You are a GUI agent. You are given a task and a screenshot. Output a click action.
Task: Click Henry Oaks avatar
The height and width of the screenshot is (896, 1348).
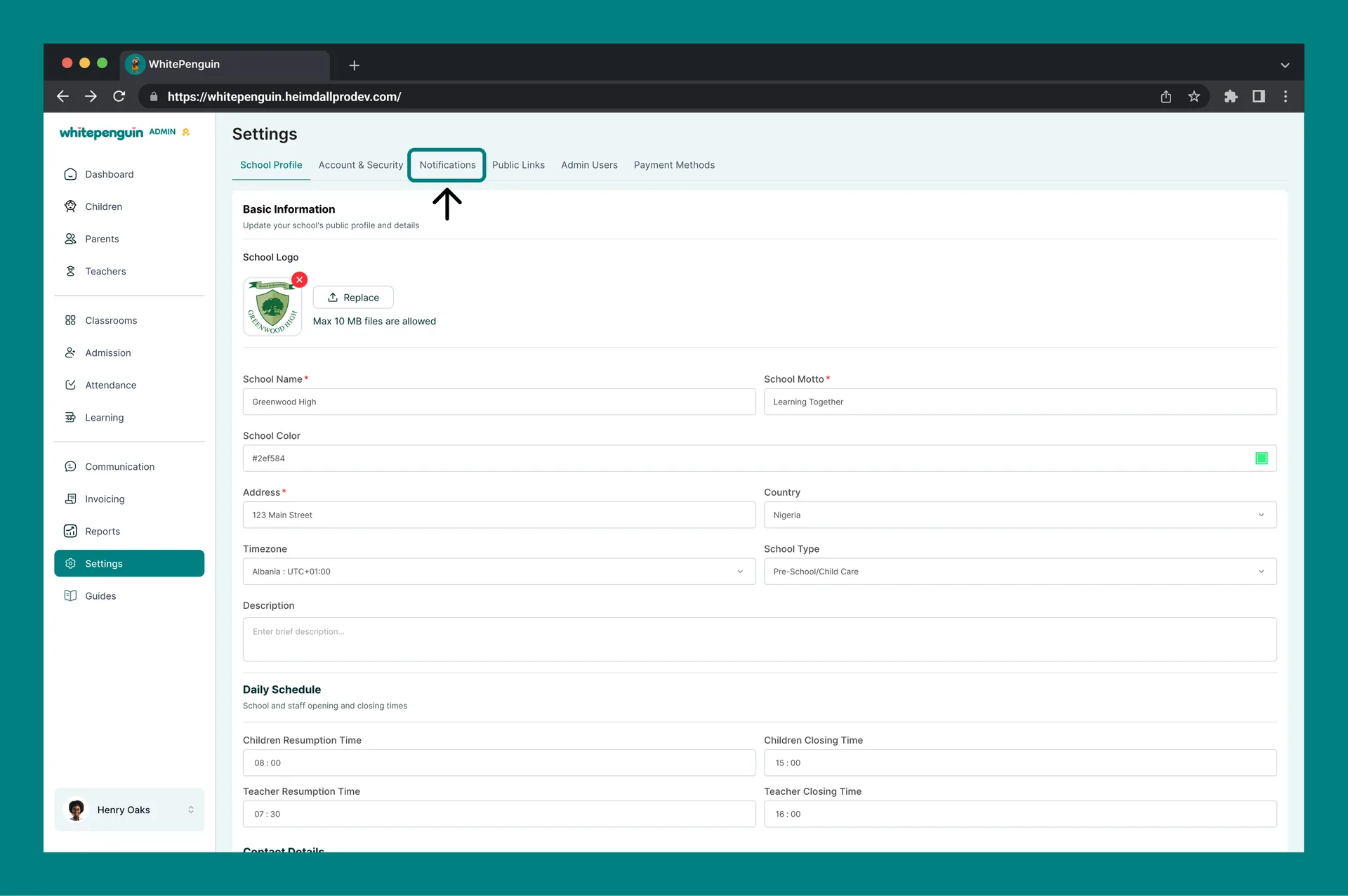point(77,810)
